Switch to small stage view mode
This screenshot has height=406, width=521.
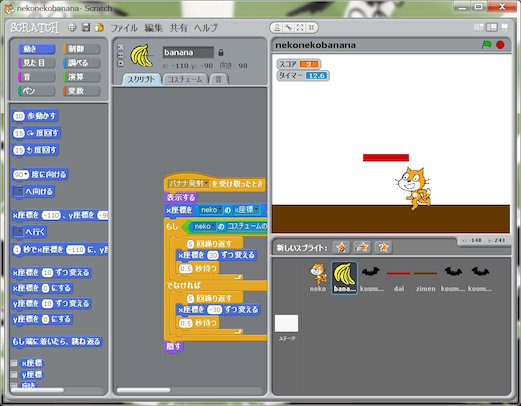click(x=479, y=27)
